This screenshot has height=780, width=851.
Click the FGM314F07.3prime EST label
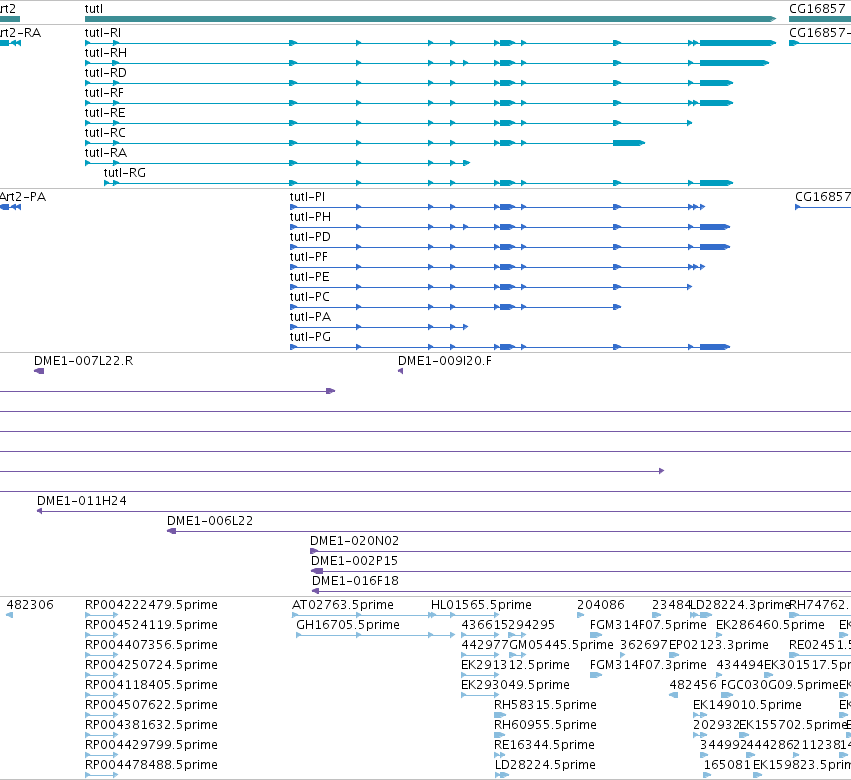coord(648,665)
